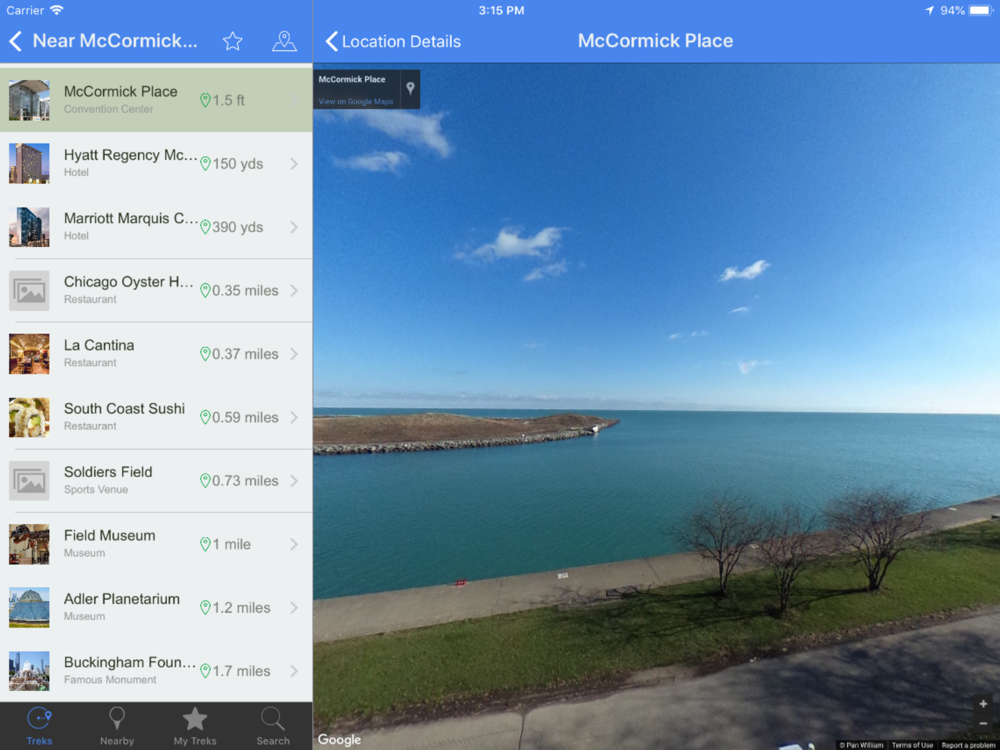Click location pin beside 0.37 miles

click(x=205, y=354)
